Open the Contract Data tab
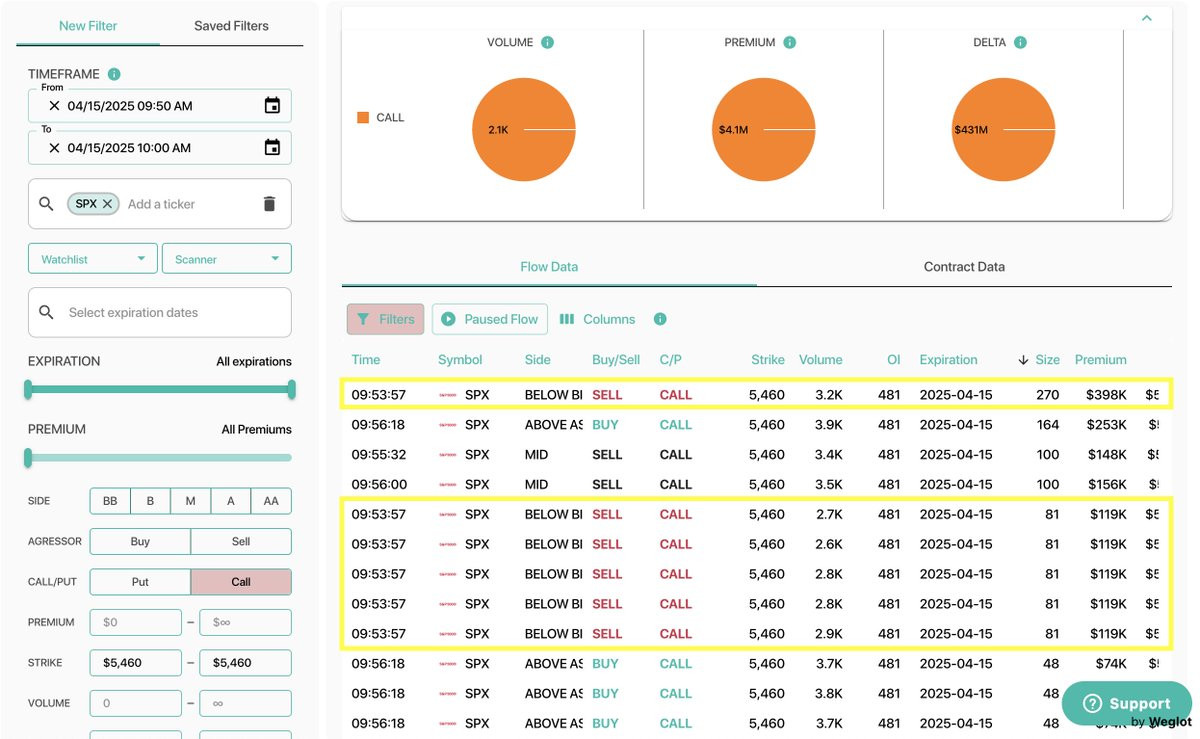Screen dimensions: 1200x739 pyautogui.click(x=964, y=267)
